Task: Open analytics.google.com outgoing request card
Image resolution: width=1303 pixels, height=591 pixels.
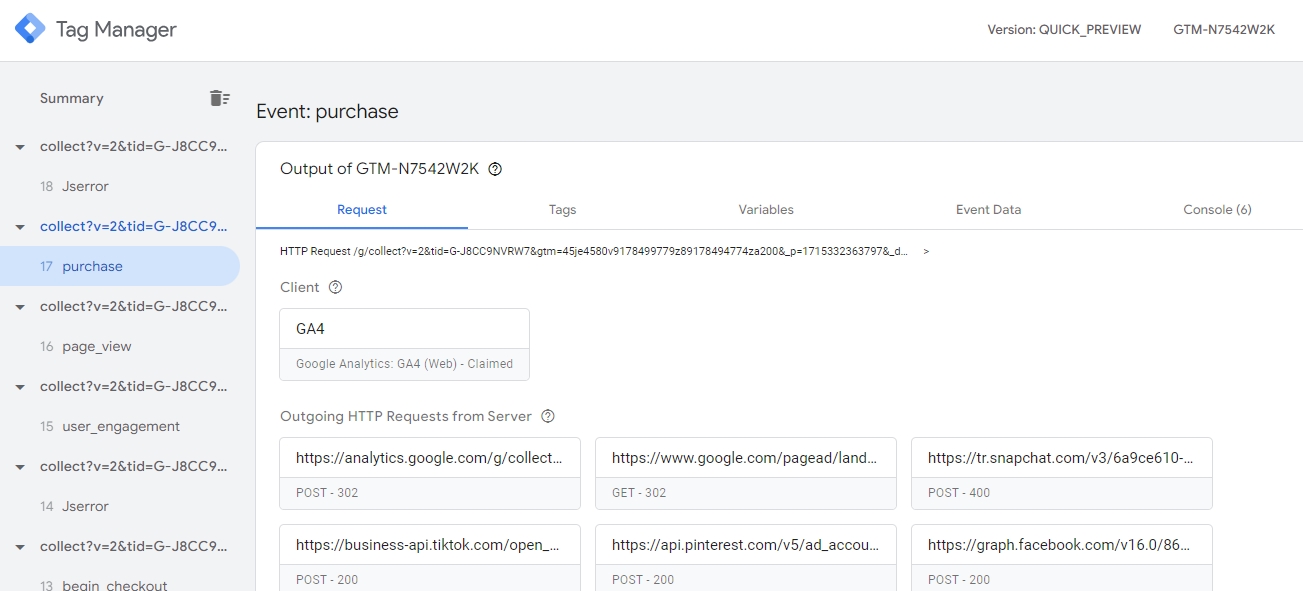Action: pos(430,473)
